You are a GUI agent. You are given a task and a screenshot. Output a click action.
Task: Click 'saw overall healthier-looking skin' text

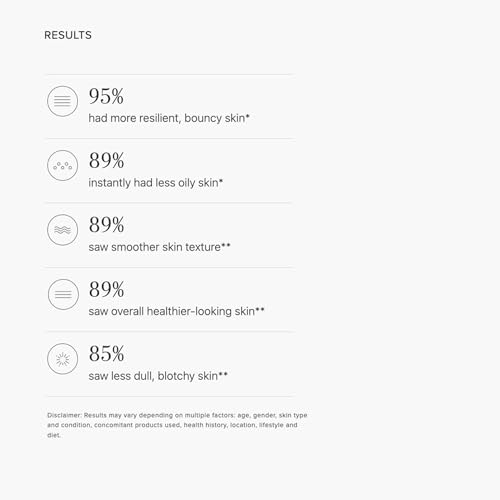pos(172,311)
